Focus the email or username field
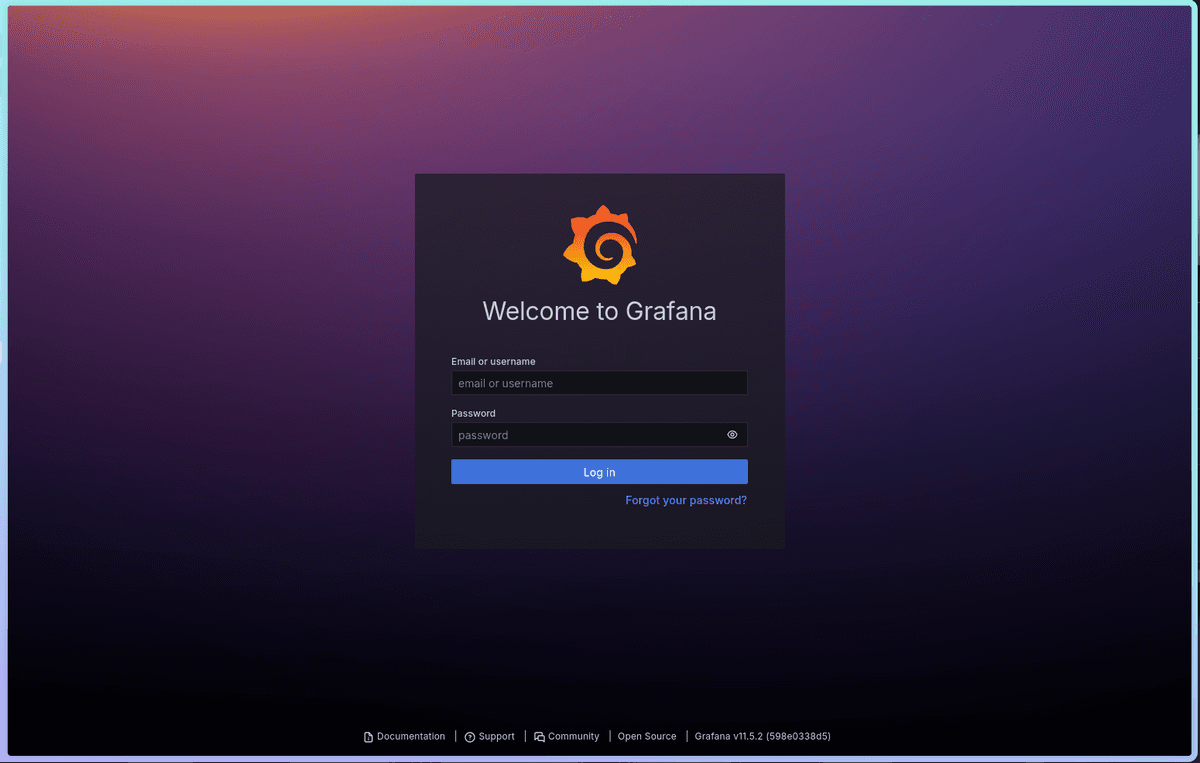The width and height of the screenshot is (1200, 763). coord(599,383)
